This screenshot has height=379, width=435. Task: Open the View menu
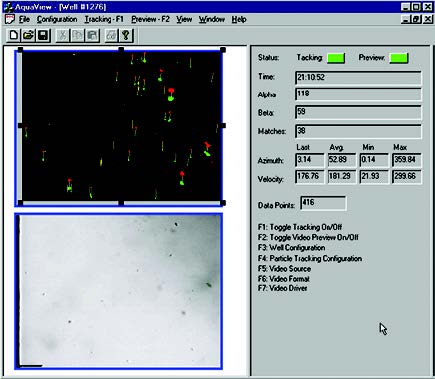point(184,19)
